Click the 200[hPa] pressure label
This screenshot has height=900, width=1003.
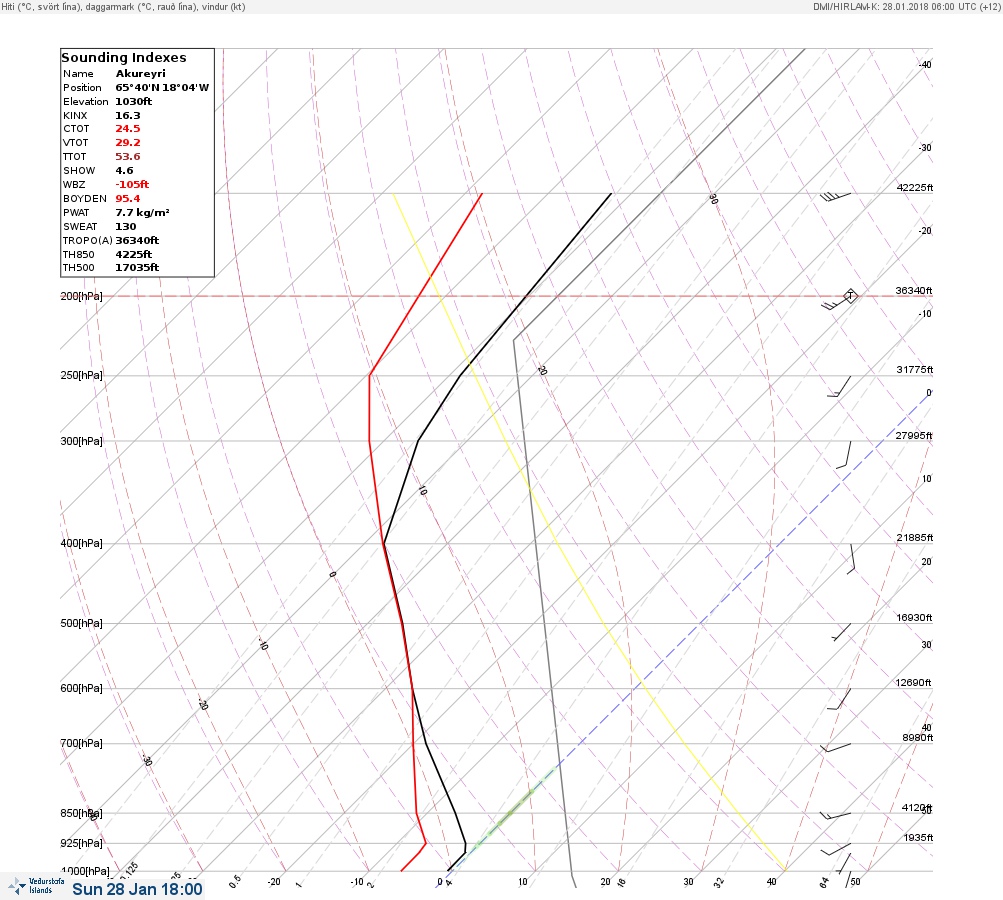[81, 296]
